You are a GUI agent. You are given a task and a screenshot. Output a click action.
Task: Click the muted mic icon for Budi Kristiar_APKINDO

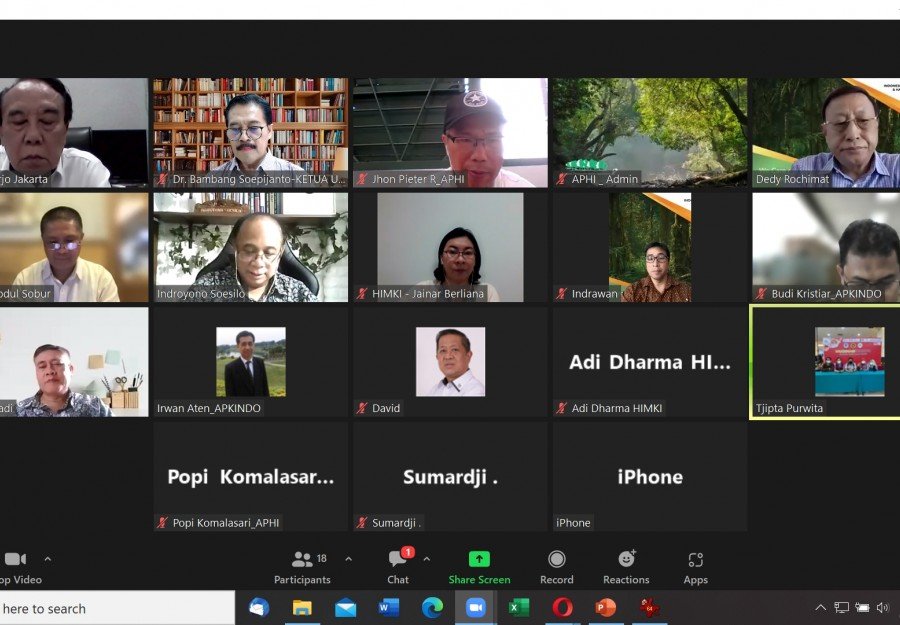pos(762,294)
